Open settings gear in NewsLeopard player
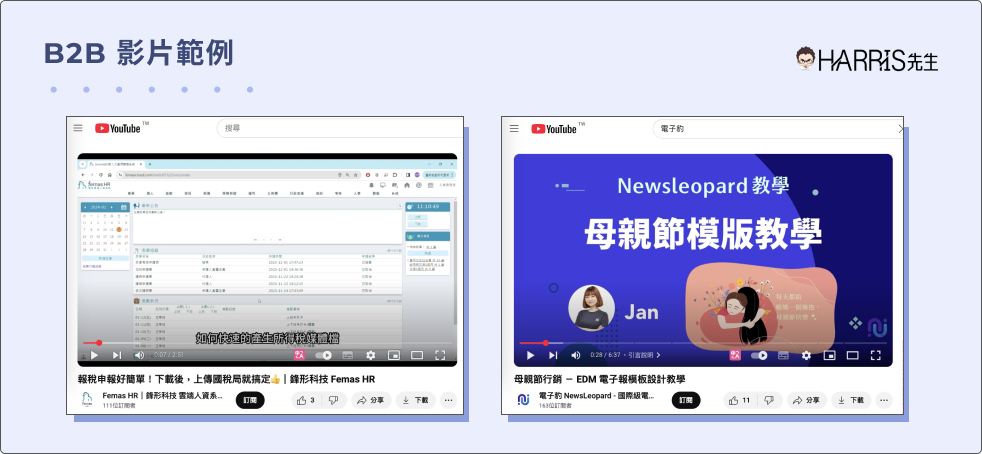This screenshot has height=454, width=982. click(806, 355)
